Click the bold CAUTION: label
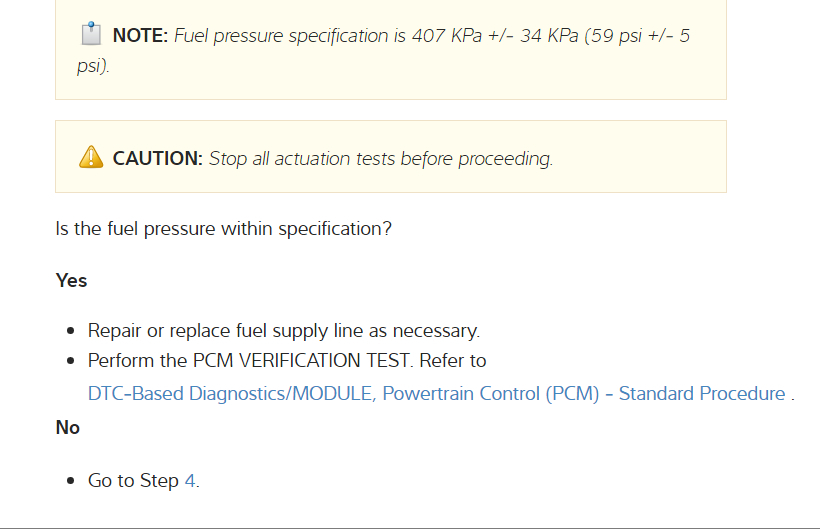The height and width of the screenshot is (529, 820). [x=158, y=158]
